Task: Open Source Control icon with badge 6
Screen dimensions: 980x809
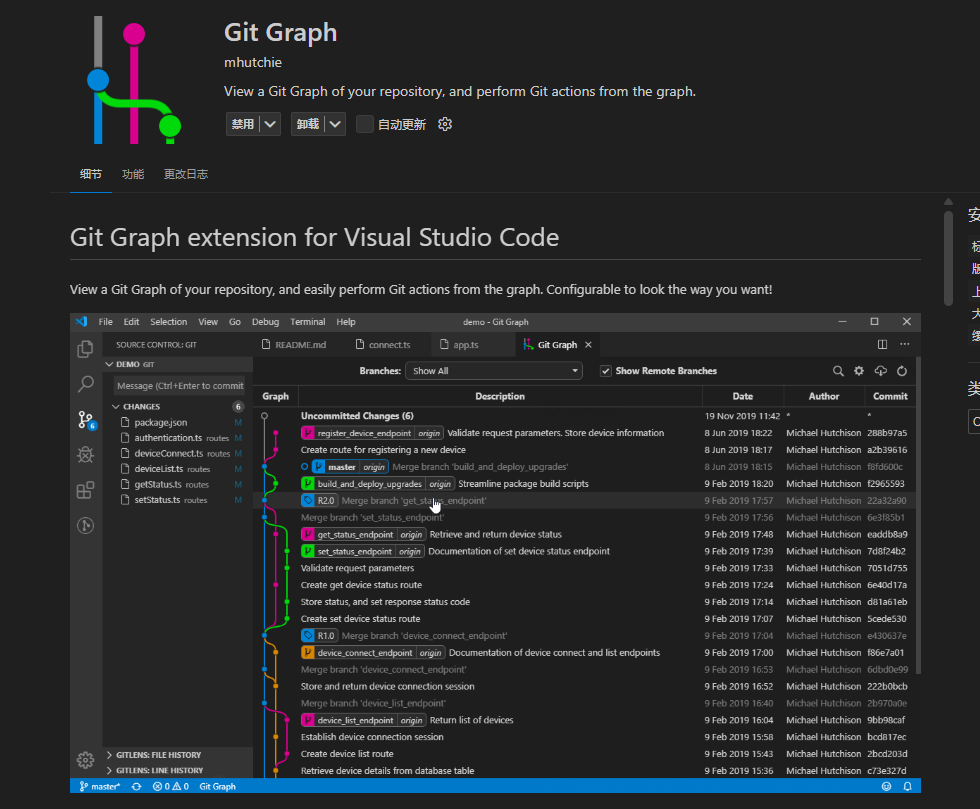Action: [x=86, y=420]
